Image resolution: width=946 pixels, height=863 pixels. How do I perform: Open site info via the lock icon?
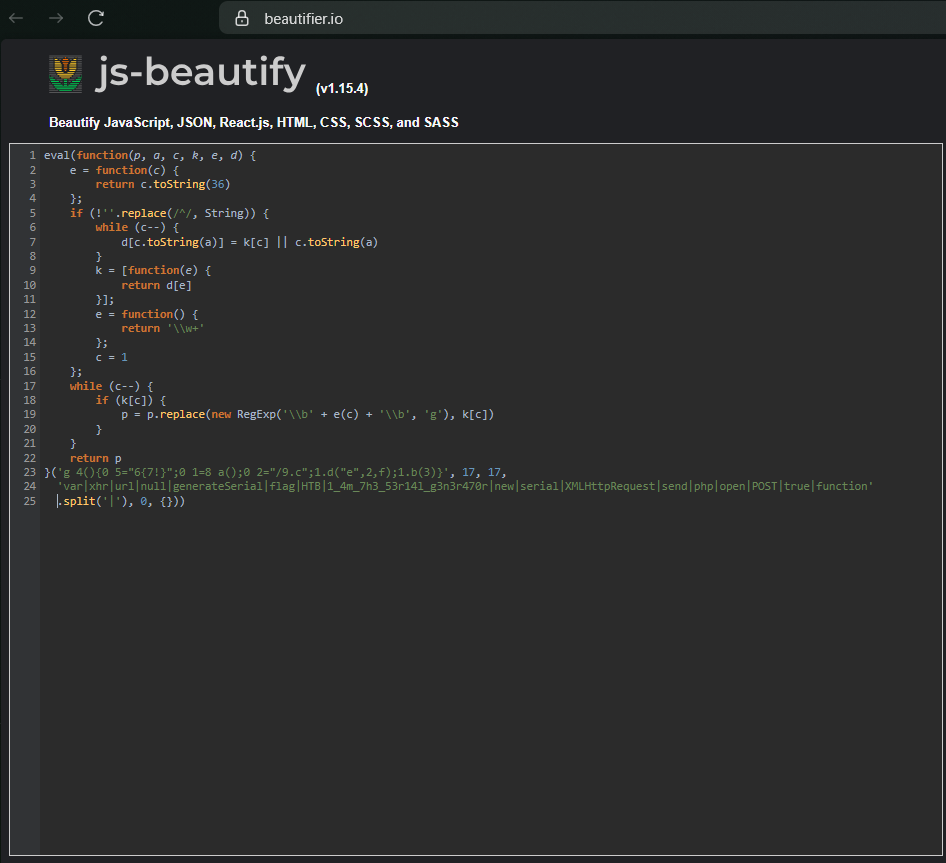click(241, 19)
